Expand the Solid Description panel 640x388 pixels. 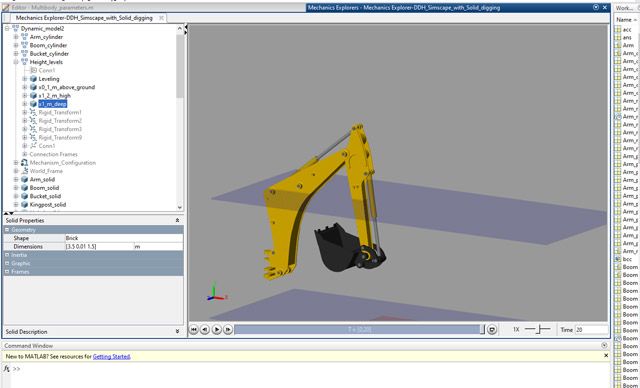[x=177, y=332]
